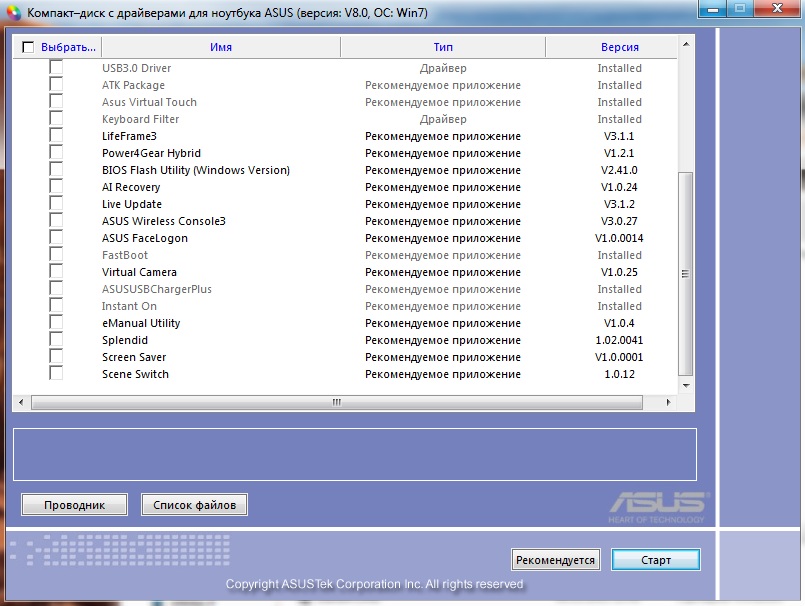This screenshot has width=805, height=606.
Task: Click the ASUS logo
Action: point(657,504)
